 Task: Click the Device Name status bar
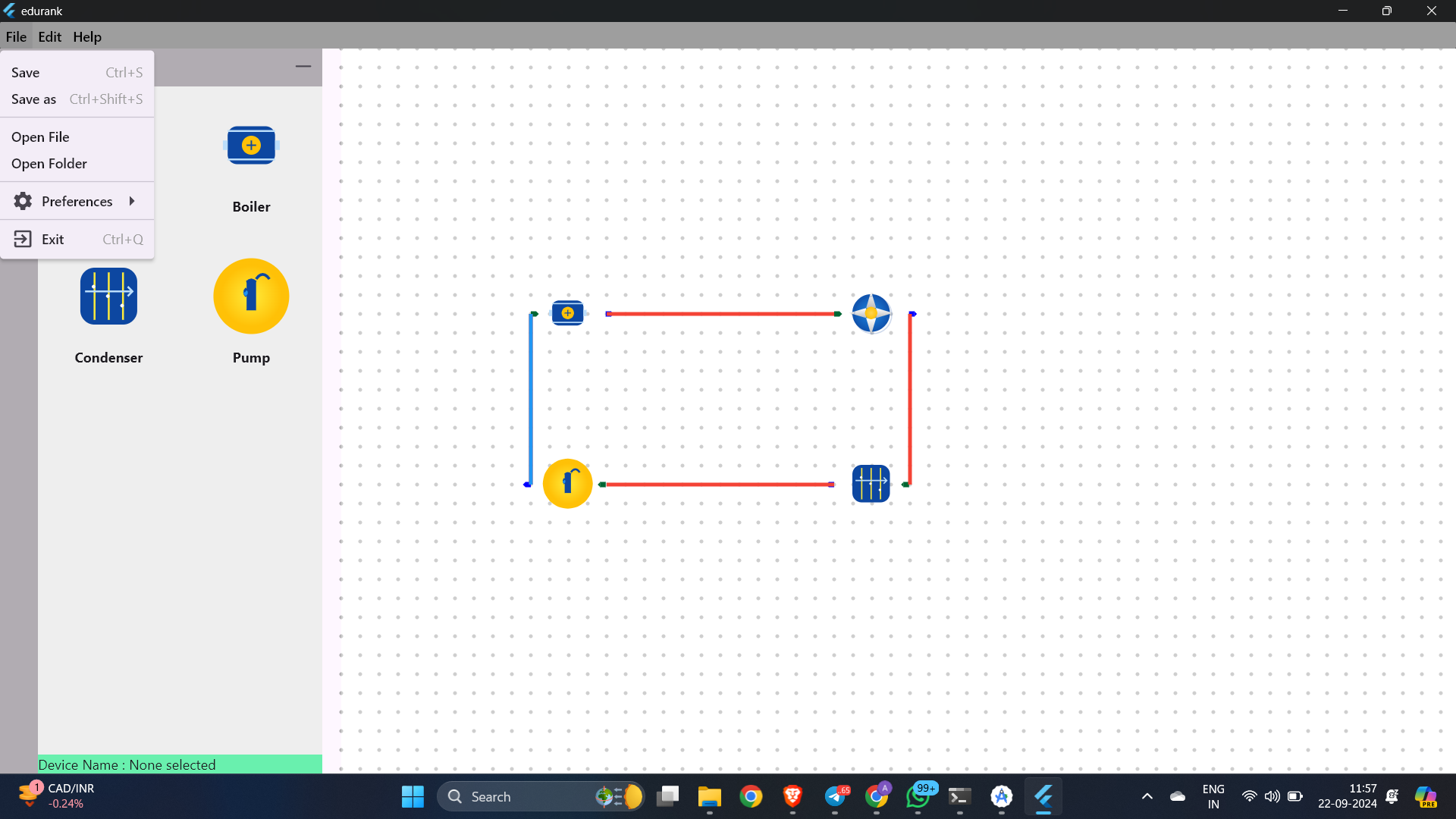(180, 764)
